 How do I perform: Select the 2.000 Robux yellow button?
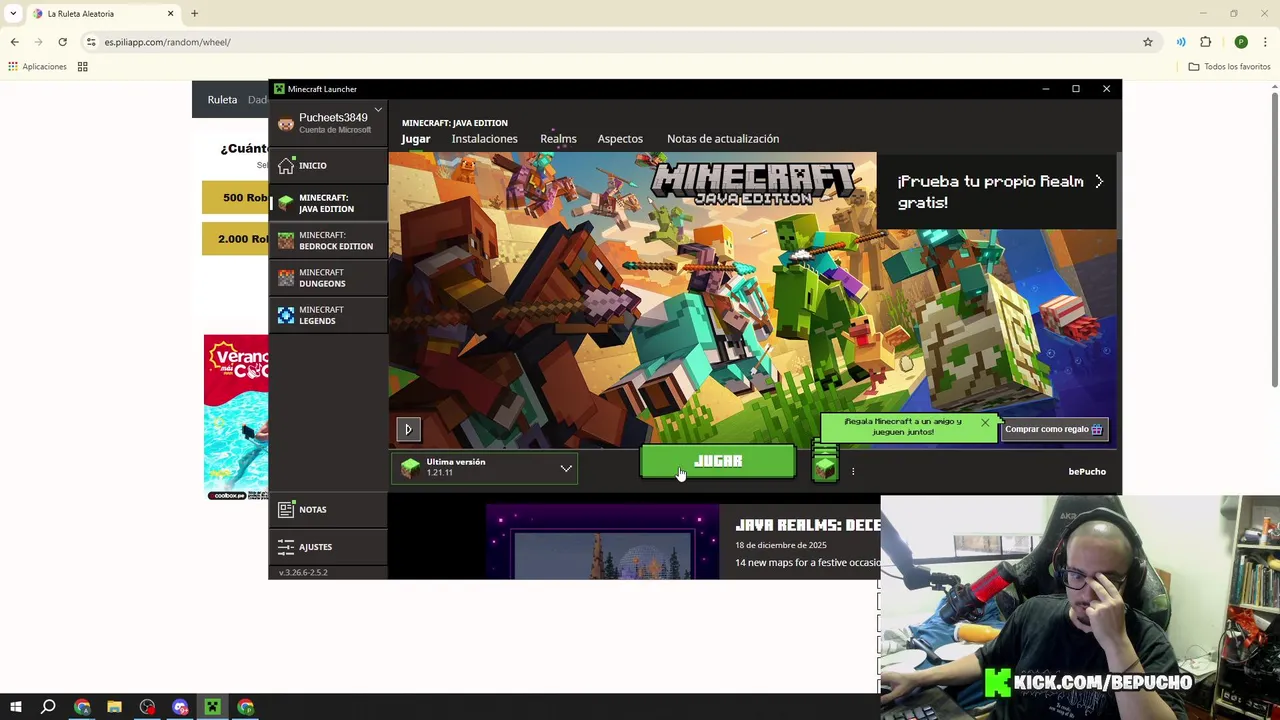click(236, 239)
